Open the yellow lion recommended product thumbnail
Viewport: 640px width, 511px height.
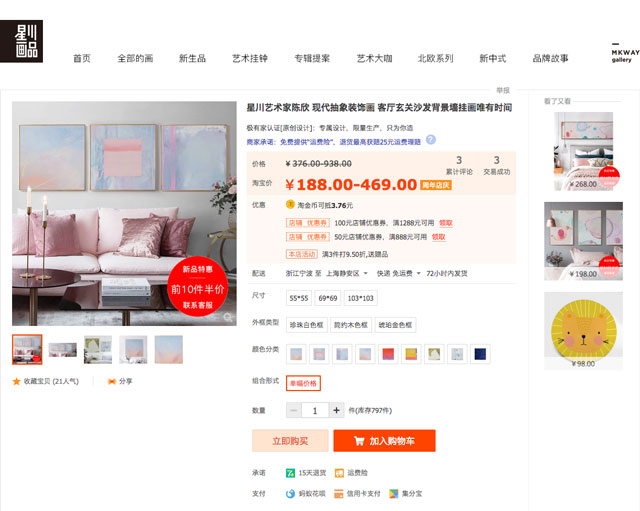pyautogui.click(x=583, y=331)
